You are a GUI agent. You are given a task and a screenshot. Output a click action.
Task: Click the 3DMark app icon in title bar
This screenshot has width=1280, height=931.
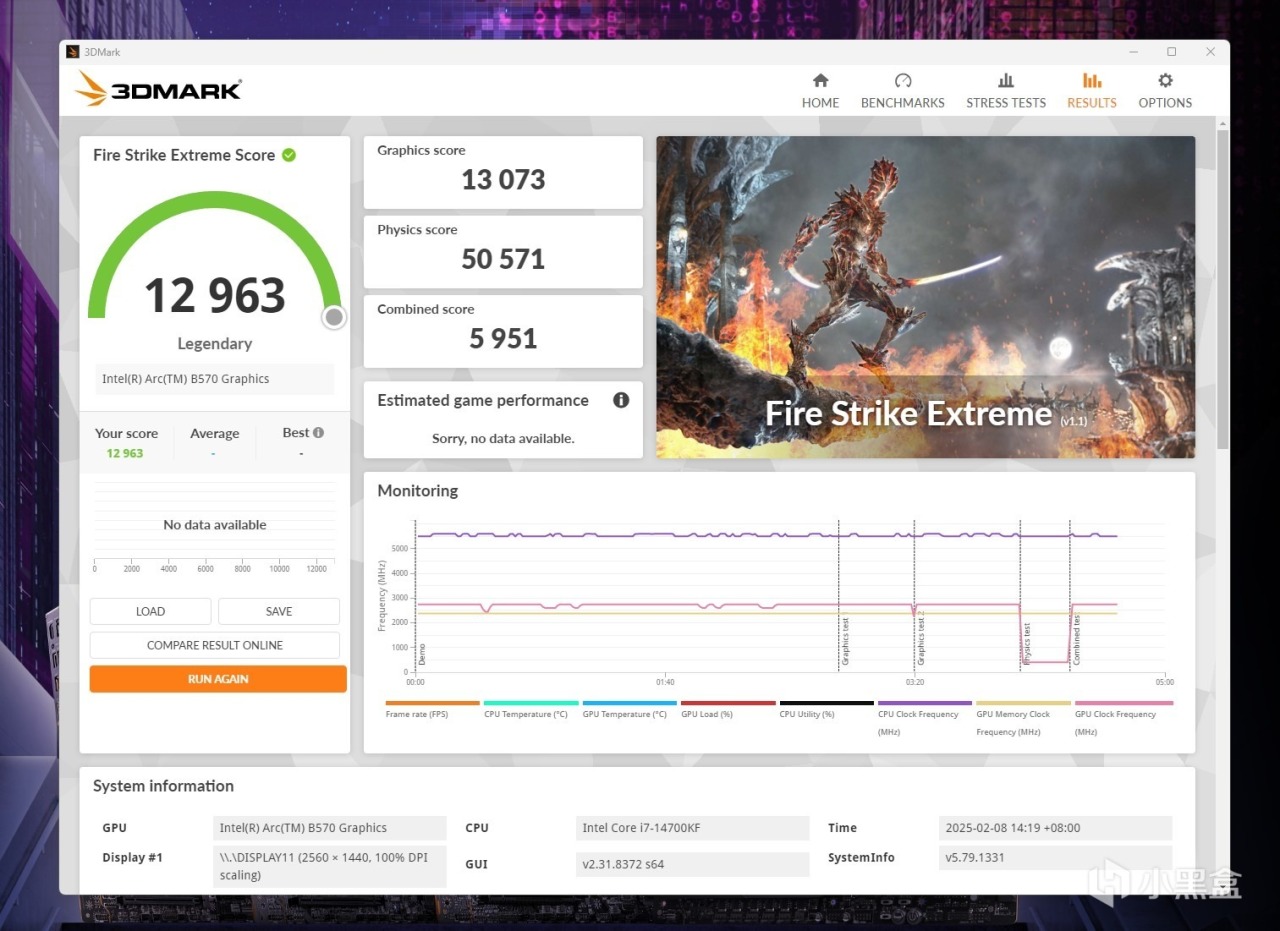(x=73, y=52)
